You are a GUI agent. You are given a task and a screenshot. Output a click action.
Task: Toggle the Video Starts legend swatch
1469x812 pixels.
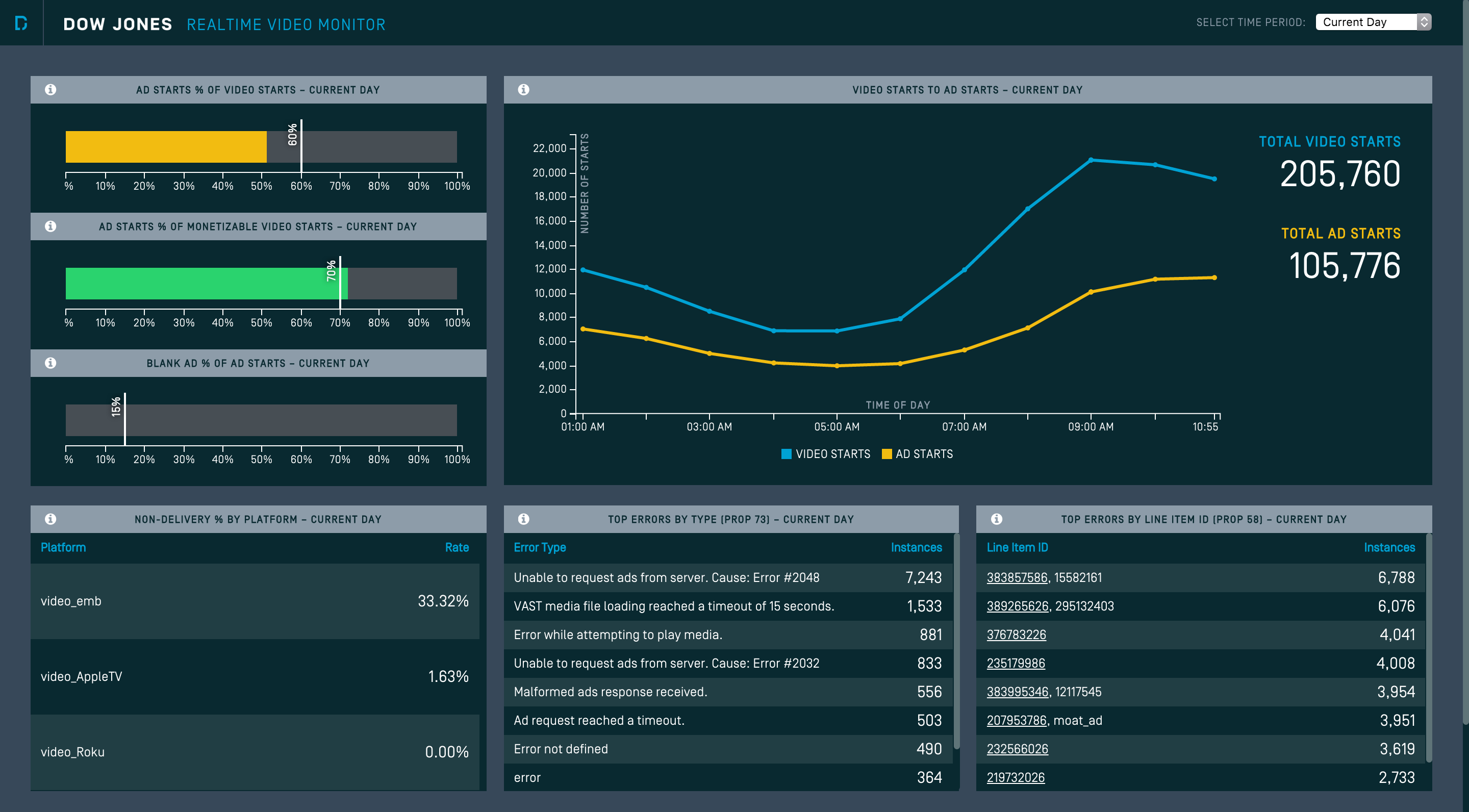tap(787, 454)
